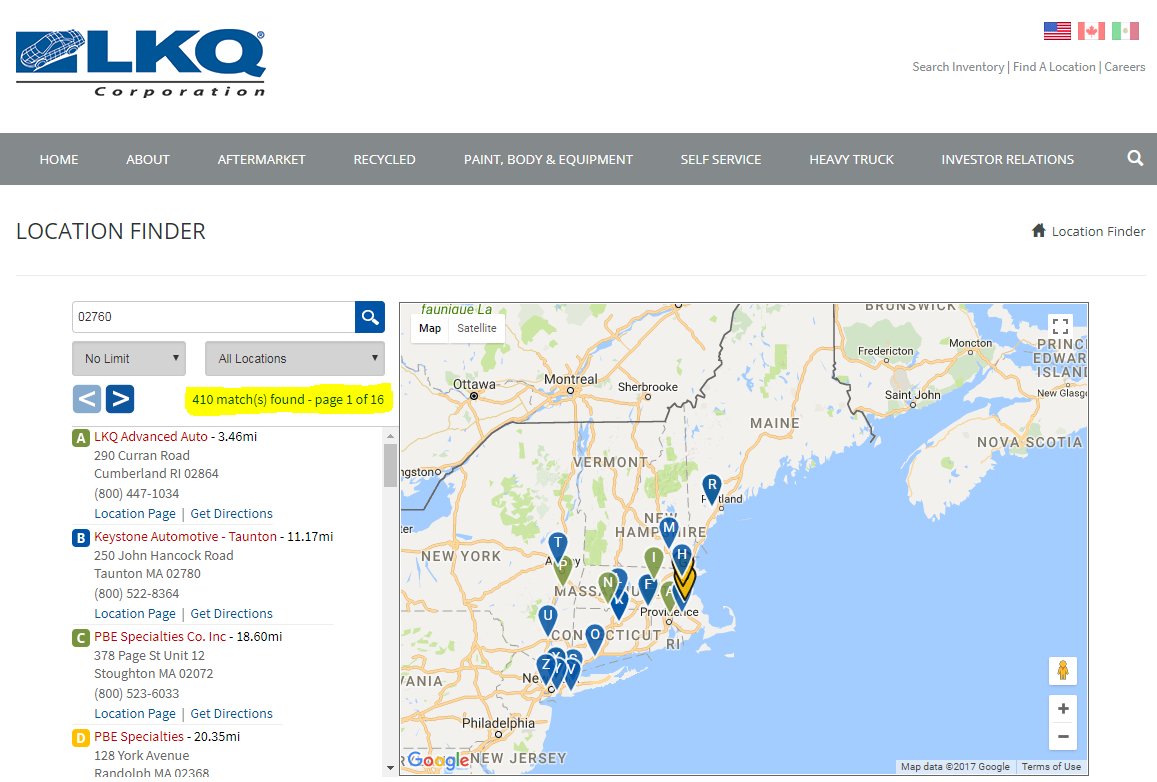The height and width of the screenshot is (782, 1157).
Task: Click map marker O in Connecticut
Action: pyautogui.click(x=595, y=638)
